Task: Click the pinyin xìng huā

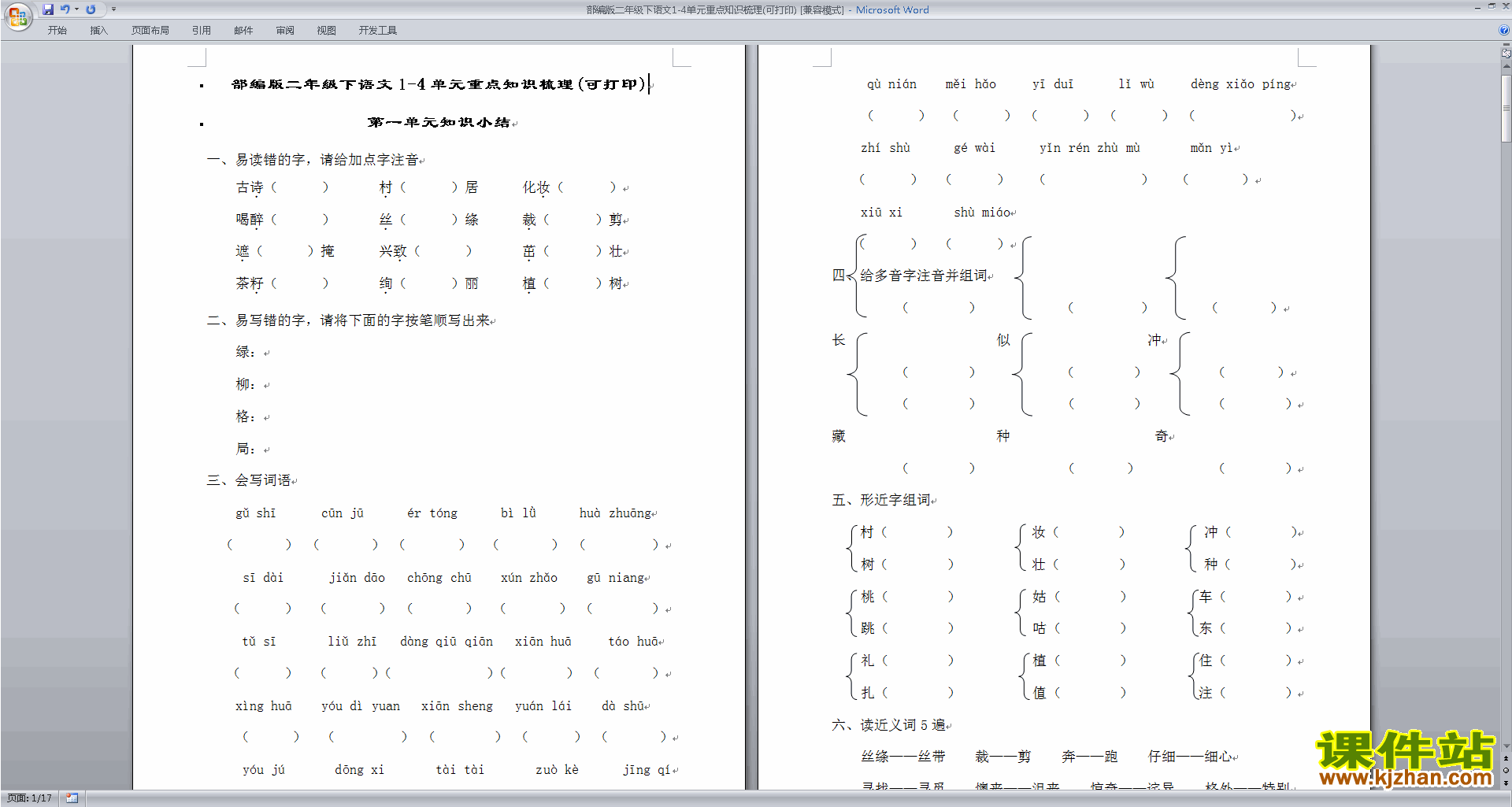Action: point(264,706)
